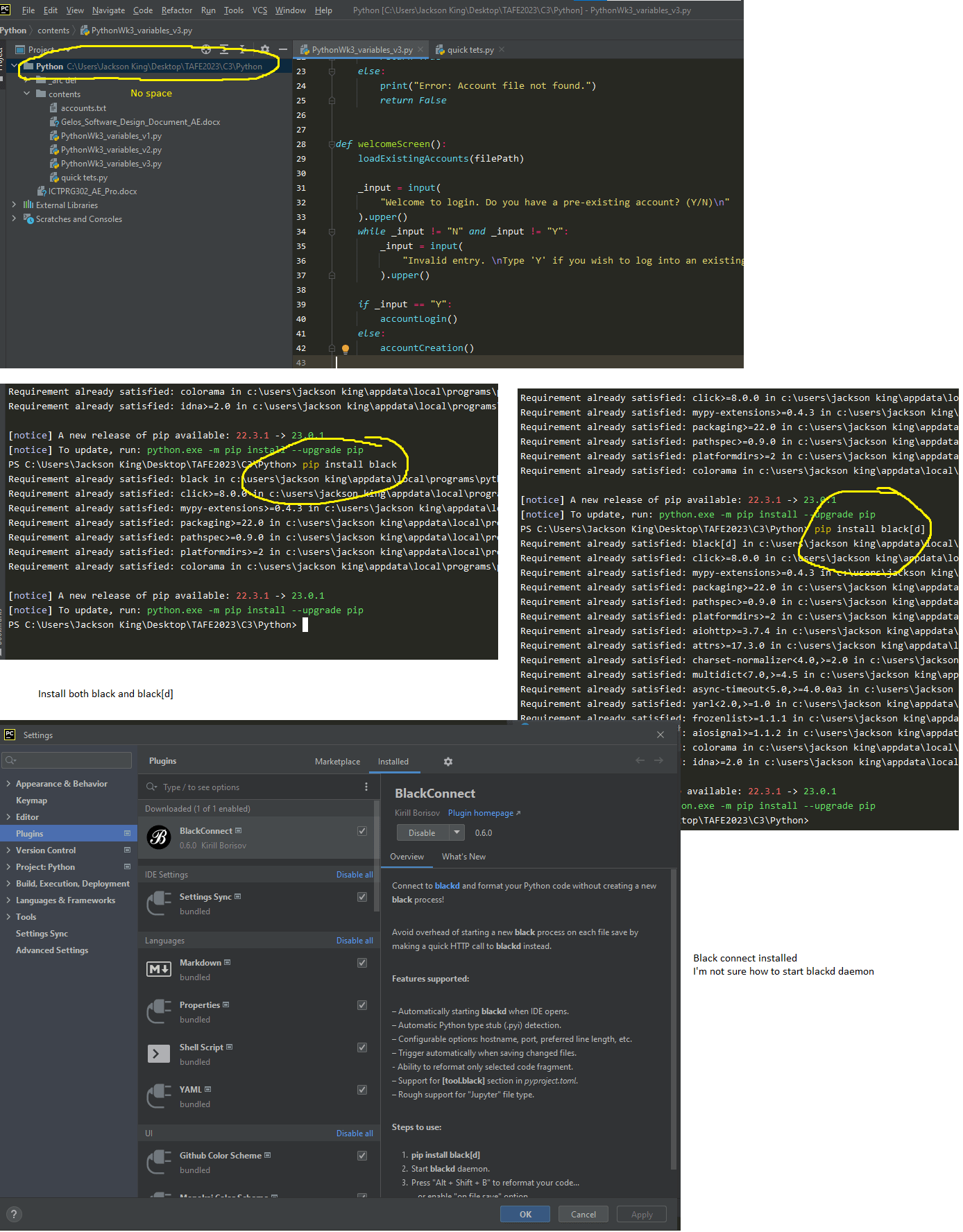Viewport: 963px width, 1232px height.
Task: Close the Settings dialog with X
Action: point(661,735)
